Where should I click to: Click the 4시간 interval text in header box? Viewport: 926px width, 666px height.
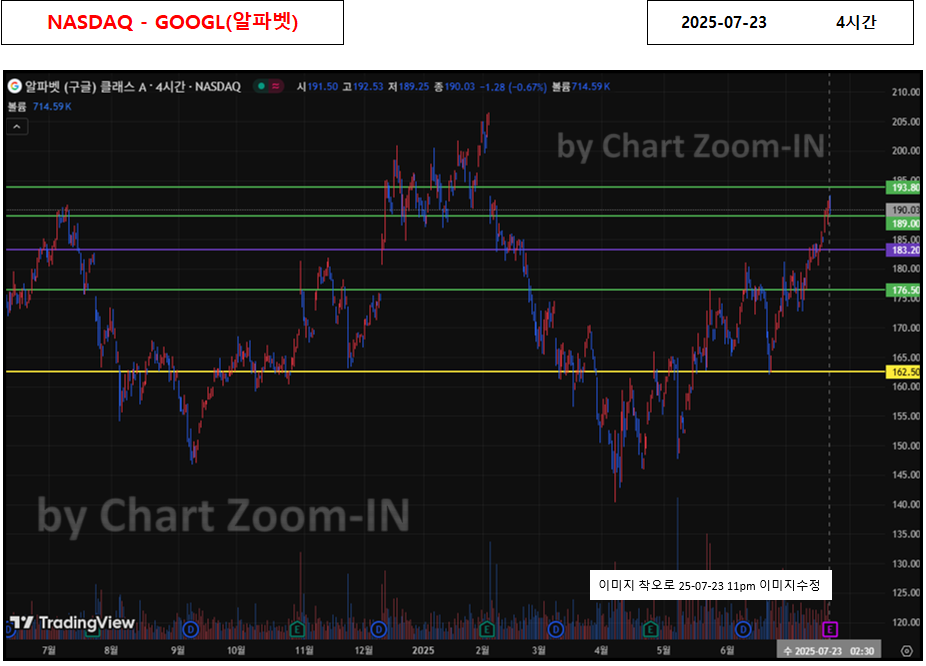[x=856, y=22]
